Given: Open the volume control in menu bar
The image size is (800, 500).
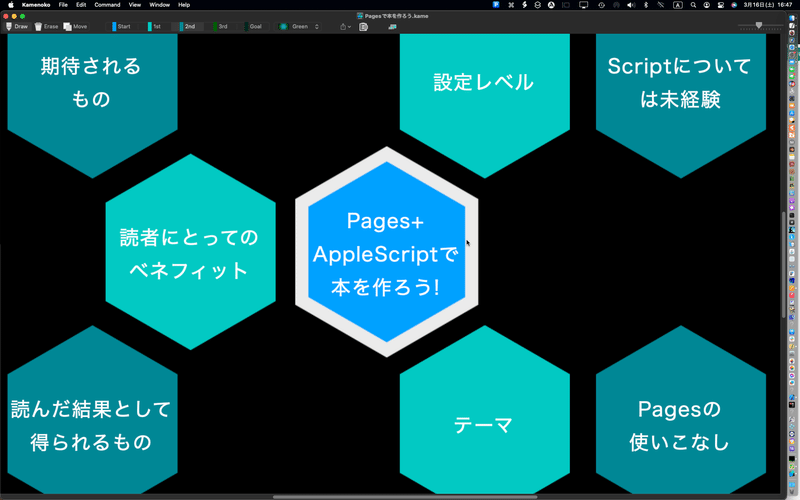Looking at the screenshot, I should click(x=631, y=5).
